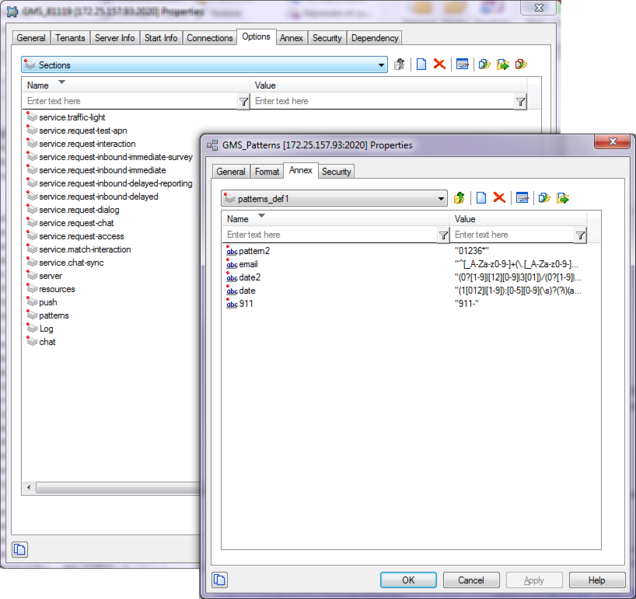Click the edit properties icon in GMS_Patterns toolbar
The image size is (636, 599).
[522, 198]
